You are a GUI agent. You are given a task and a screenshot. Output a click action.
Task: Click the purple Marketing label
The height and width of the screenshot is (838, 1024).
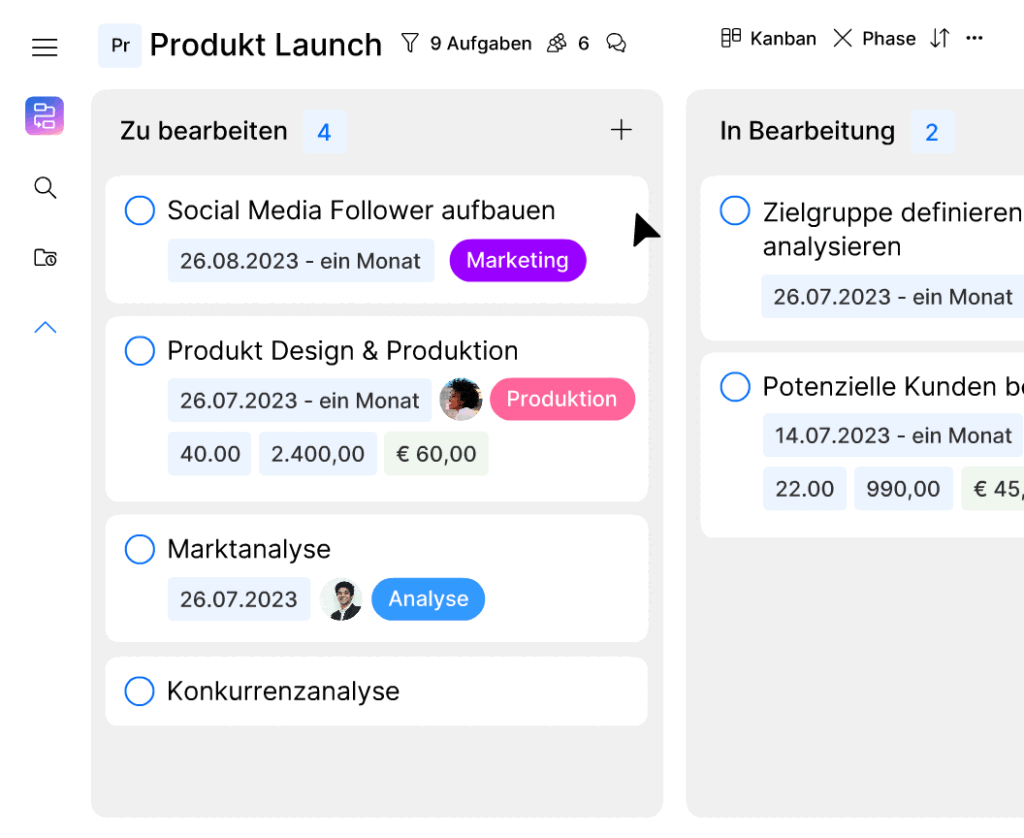(x=517, y=260)
